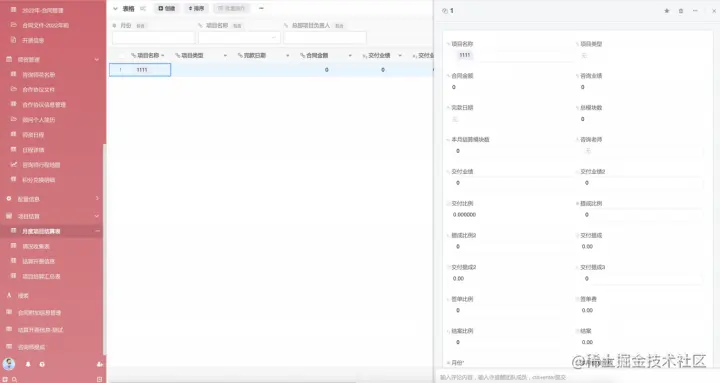Viewport: 720px width, 383px height.
Task: Open the 合同金额 column header arrow
Action: tap(350, 56)
